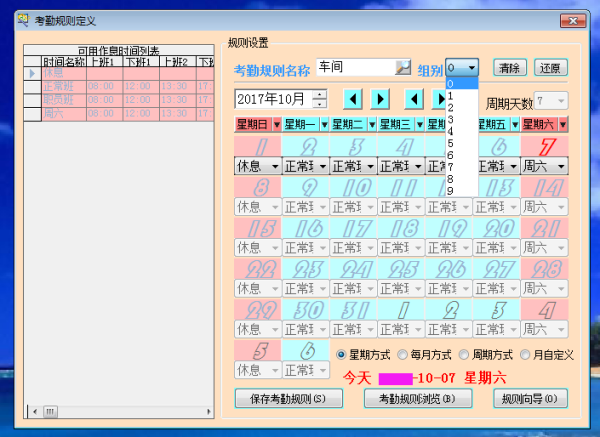
Task: Increase the month using the stepper up arrow
Action: coord(319,94)
